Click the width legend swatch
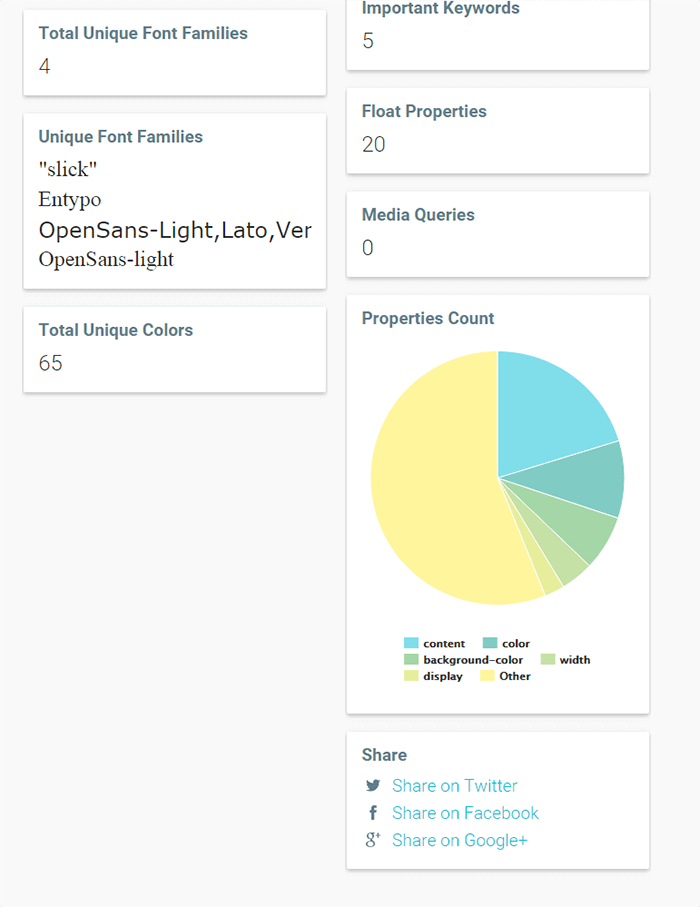Image resolution: width=700 pixels, height=907 pixels. pos(547,660)
